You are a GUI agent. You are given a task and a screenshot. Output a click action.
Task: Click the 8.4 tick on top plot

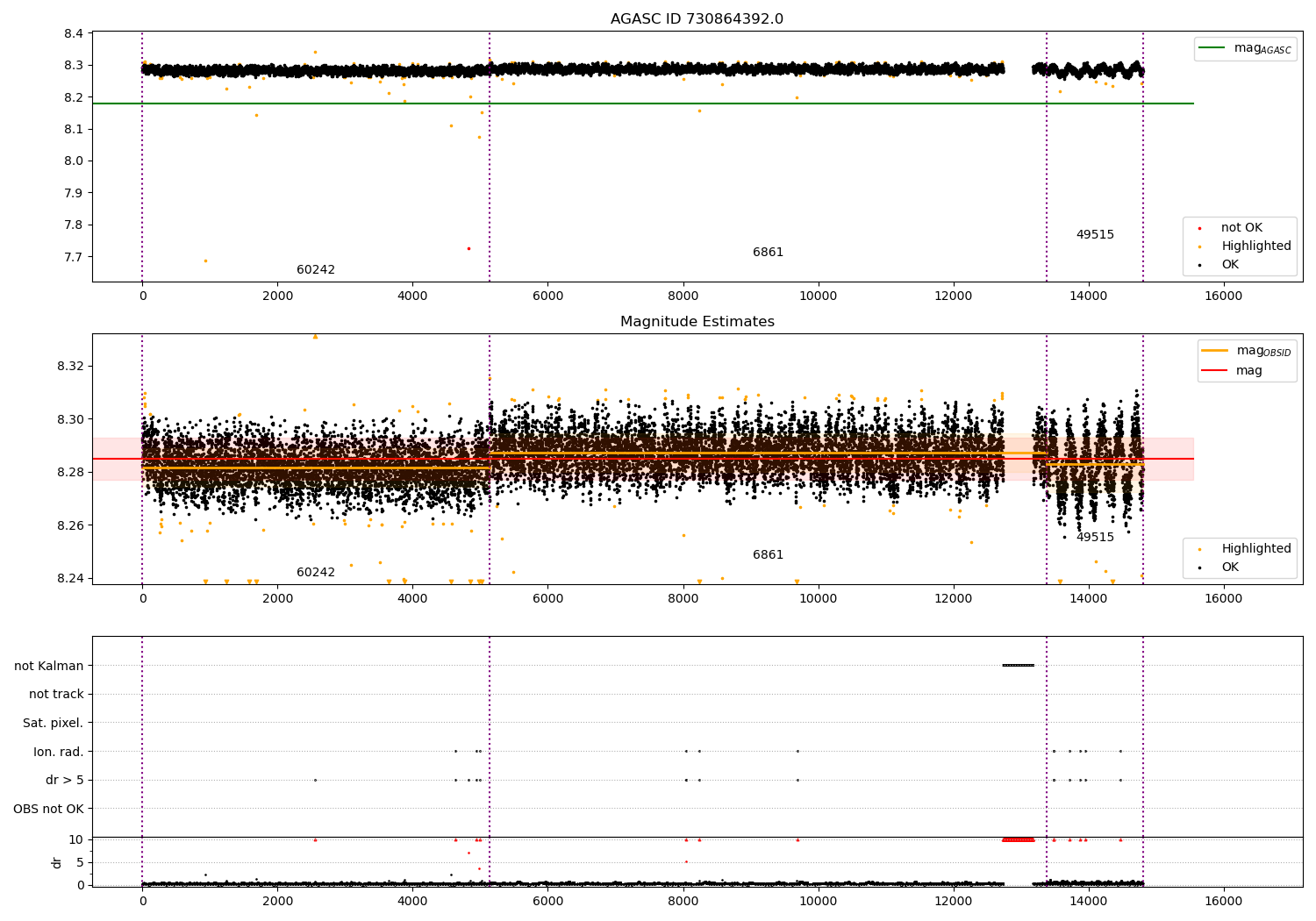[74, 33]
